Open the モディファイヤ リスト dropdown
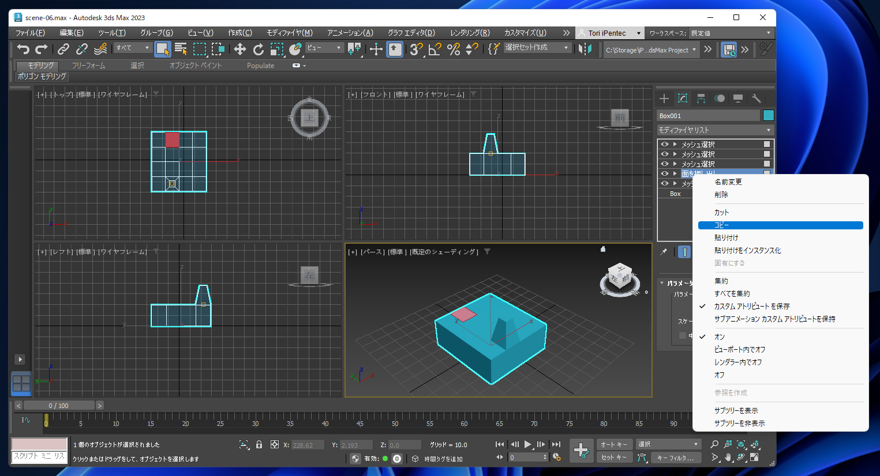880x476 pixels. tap(716, 130)
